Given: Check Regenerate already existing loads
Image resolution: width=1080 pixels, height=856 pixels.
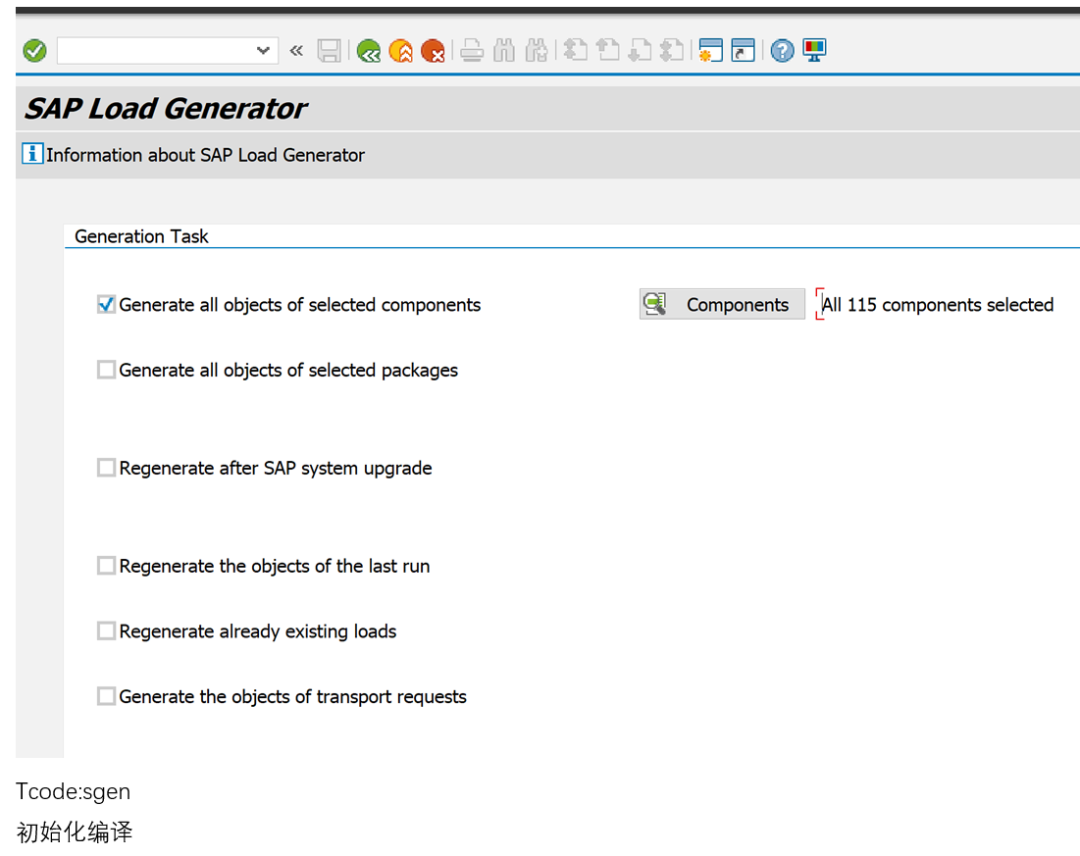Looking at the screenshot, I should pyautogui.click(x=106, y=631).
